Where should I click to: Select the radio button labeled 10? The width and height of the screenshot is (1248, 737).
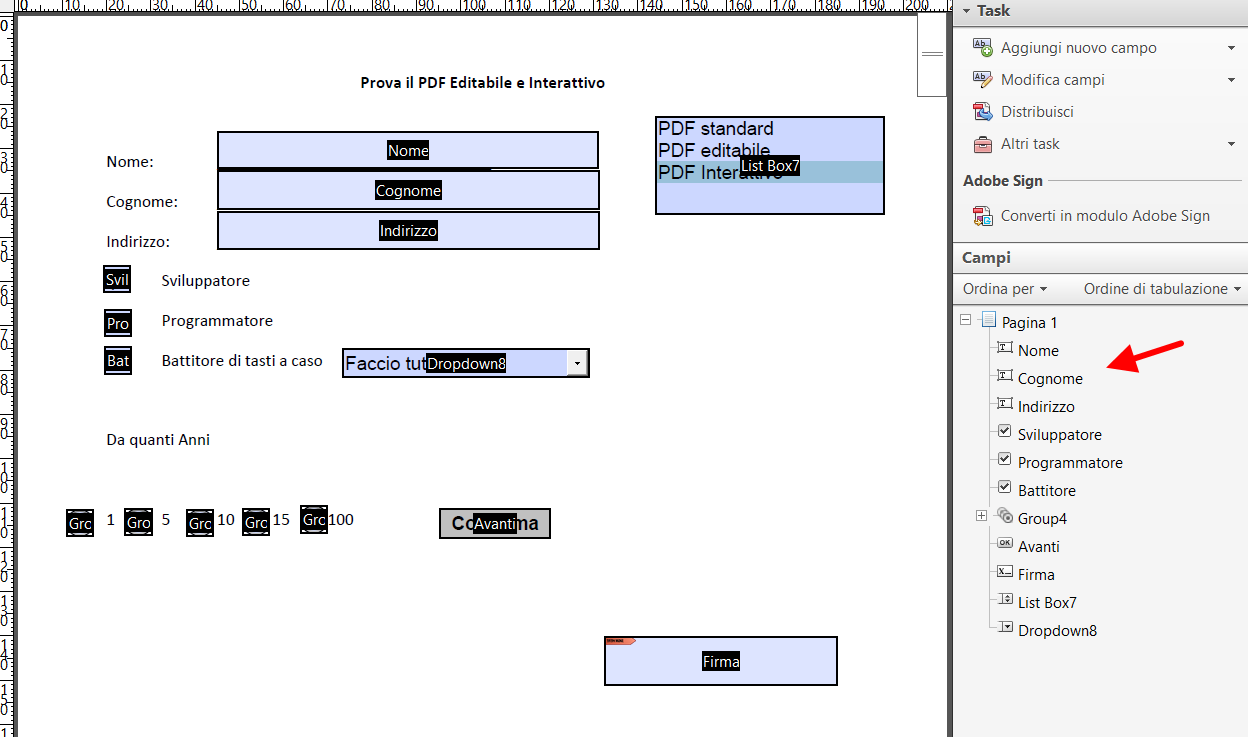coord(200,523)
